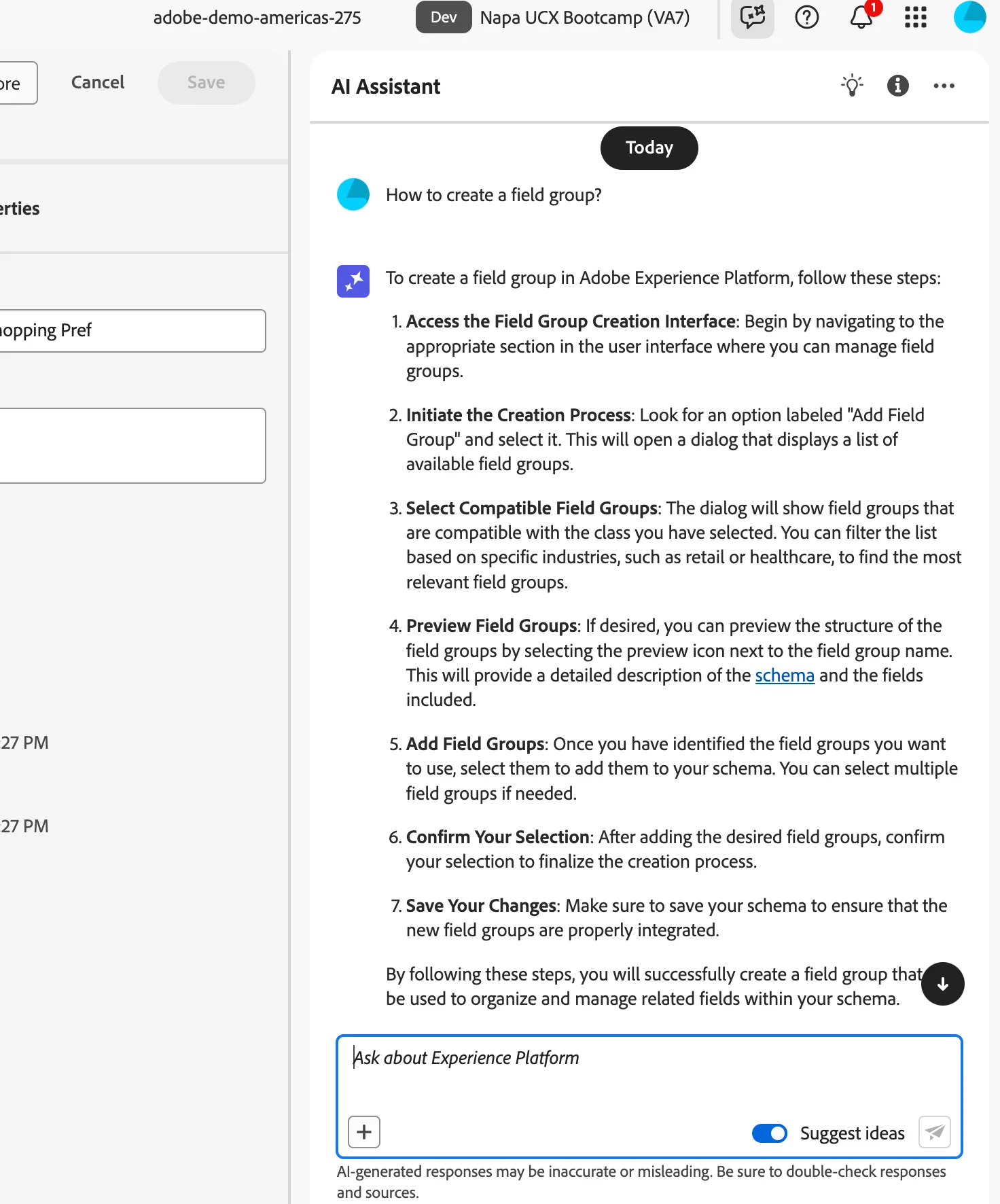The width and height of the screenshot is (1000, 1204).
Task: Click the Cancel button
Action: [x=98, y=83]
